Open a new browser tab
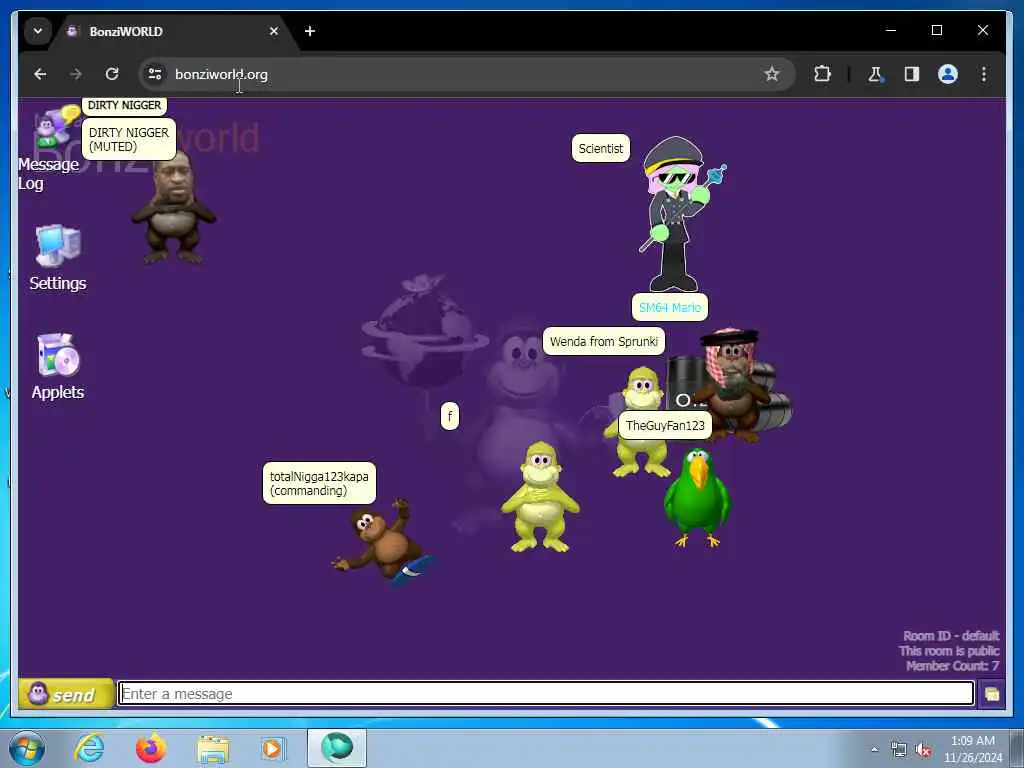Screen dimensions: 1024x768 coord(310,31)
